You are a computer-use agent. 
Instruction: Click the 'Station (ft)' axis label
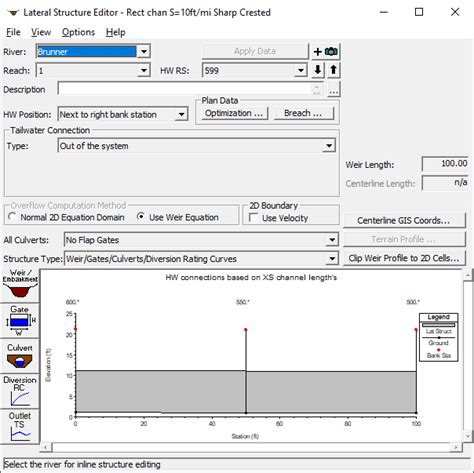tap(245, 436)
